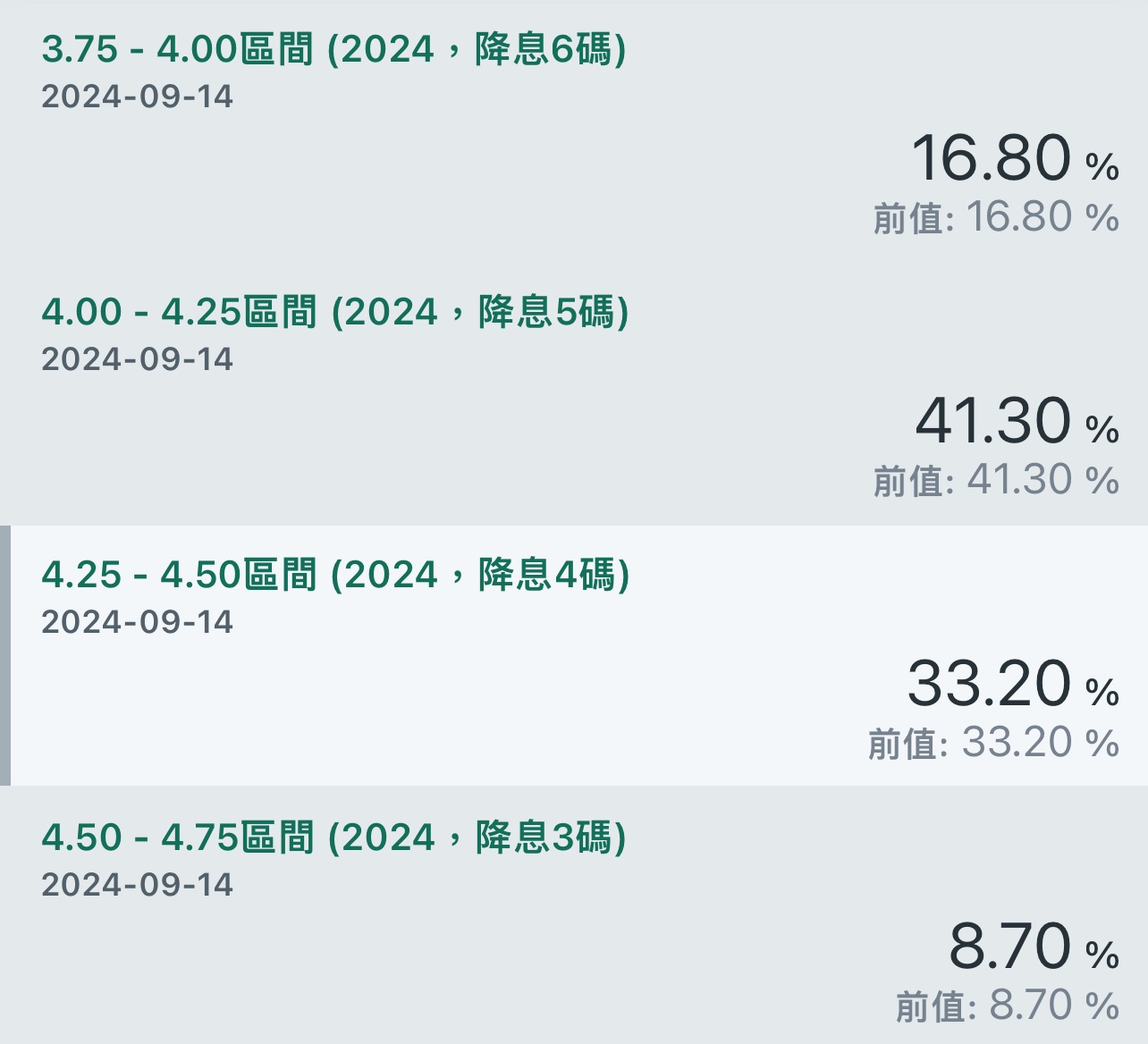
Task: Click the date under the 降息6碼 title
Action: (x=137, y=97)
